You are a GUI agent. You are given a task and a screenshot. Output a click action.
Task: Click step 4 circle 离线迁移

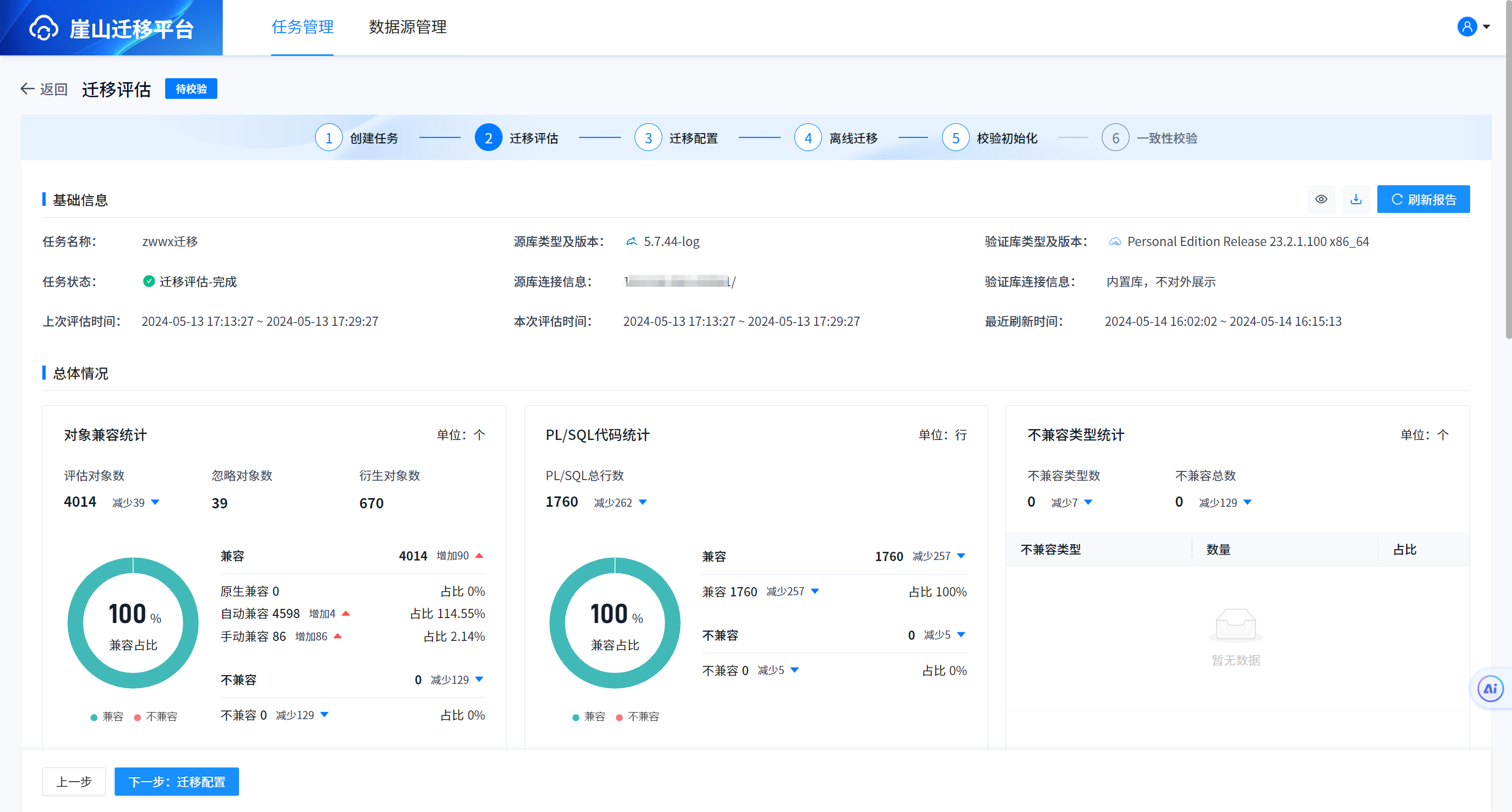click(808, 138)
